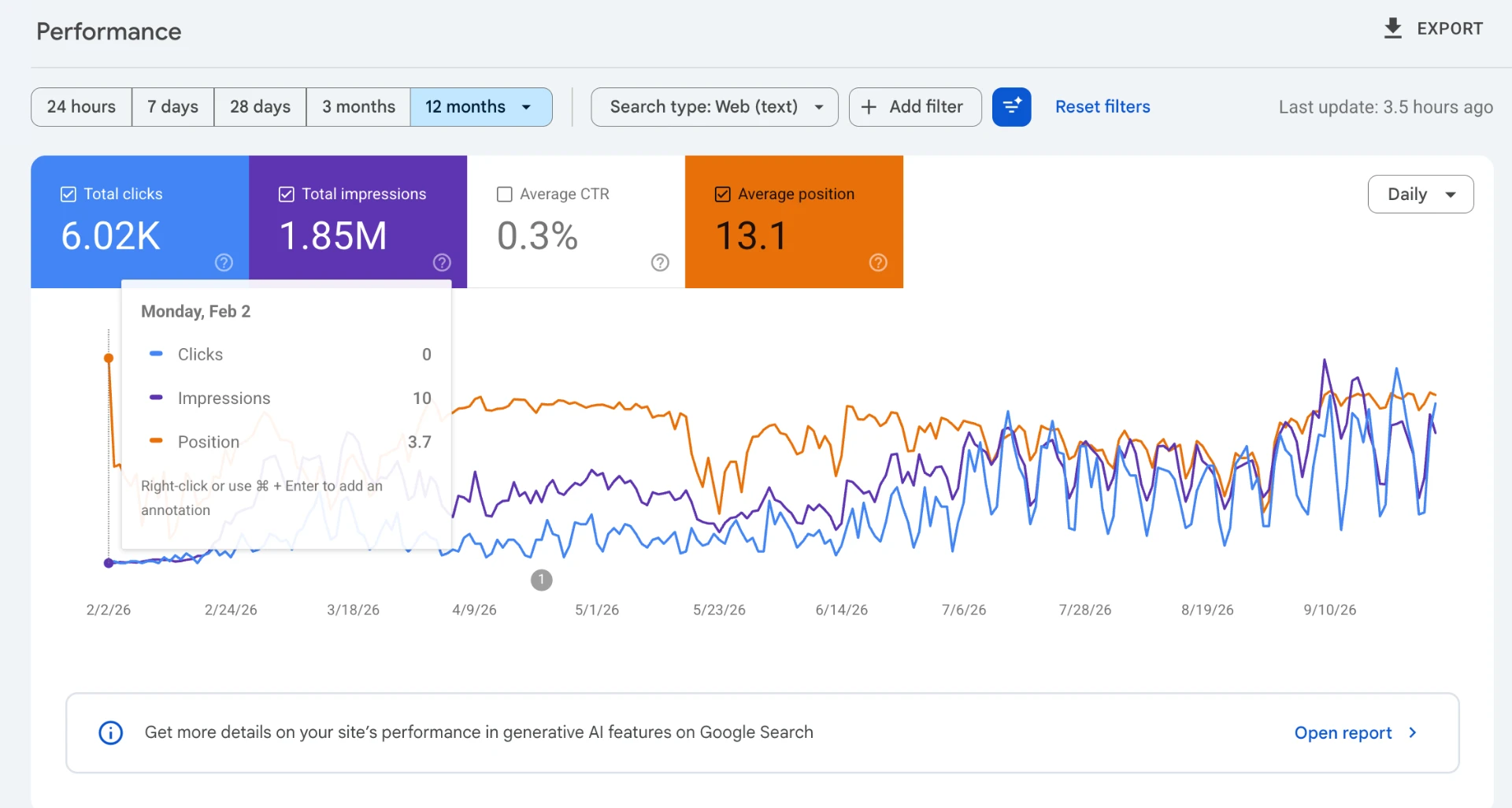Click the orange Position legend swatch in tooltip
The height and width of the screenshot is (808, 1512).
click(156, 441)
